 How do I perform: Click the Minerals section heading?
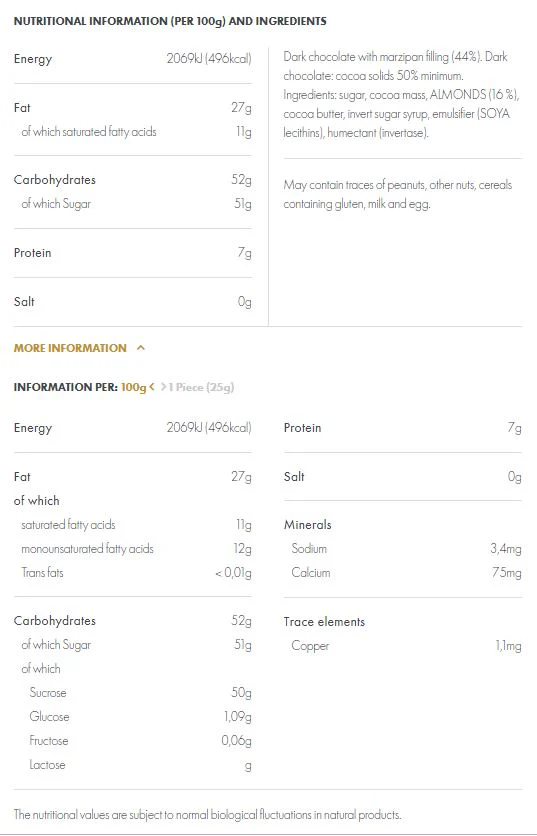(x=308, y=525)
